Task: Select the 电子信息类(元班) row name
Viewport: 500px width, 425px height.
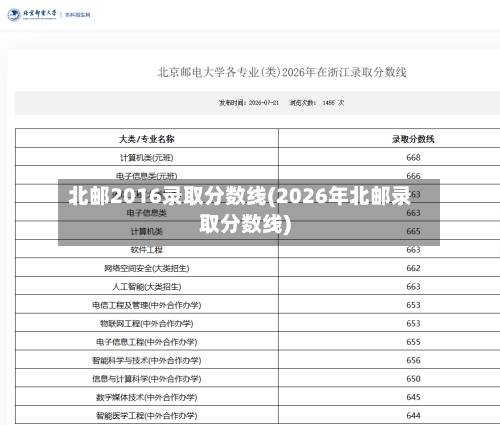Action: point(147,176)
